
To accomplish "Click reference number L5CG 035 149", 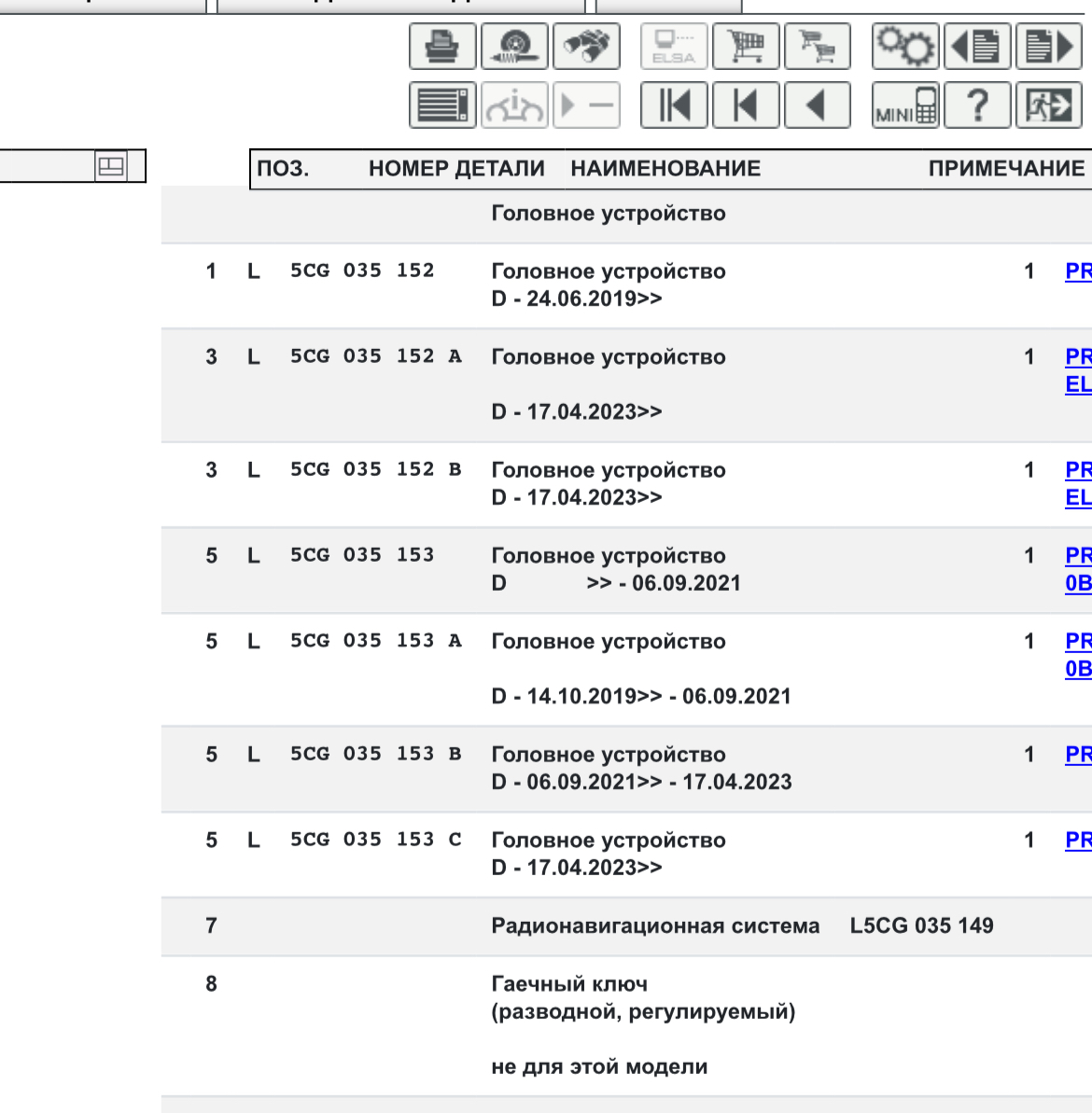I will [921, 925].
